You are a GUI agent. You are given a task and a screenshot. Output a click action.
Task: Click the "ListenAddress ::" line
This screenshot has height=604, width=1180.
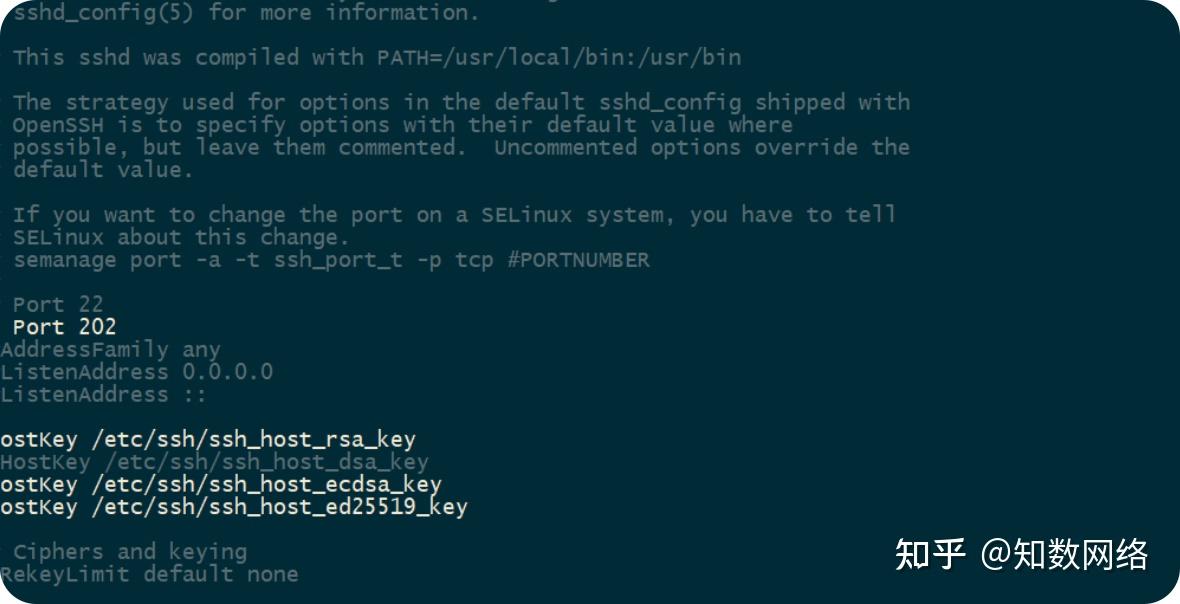103,395
